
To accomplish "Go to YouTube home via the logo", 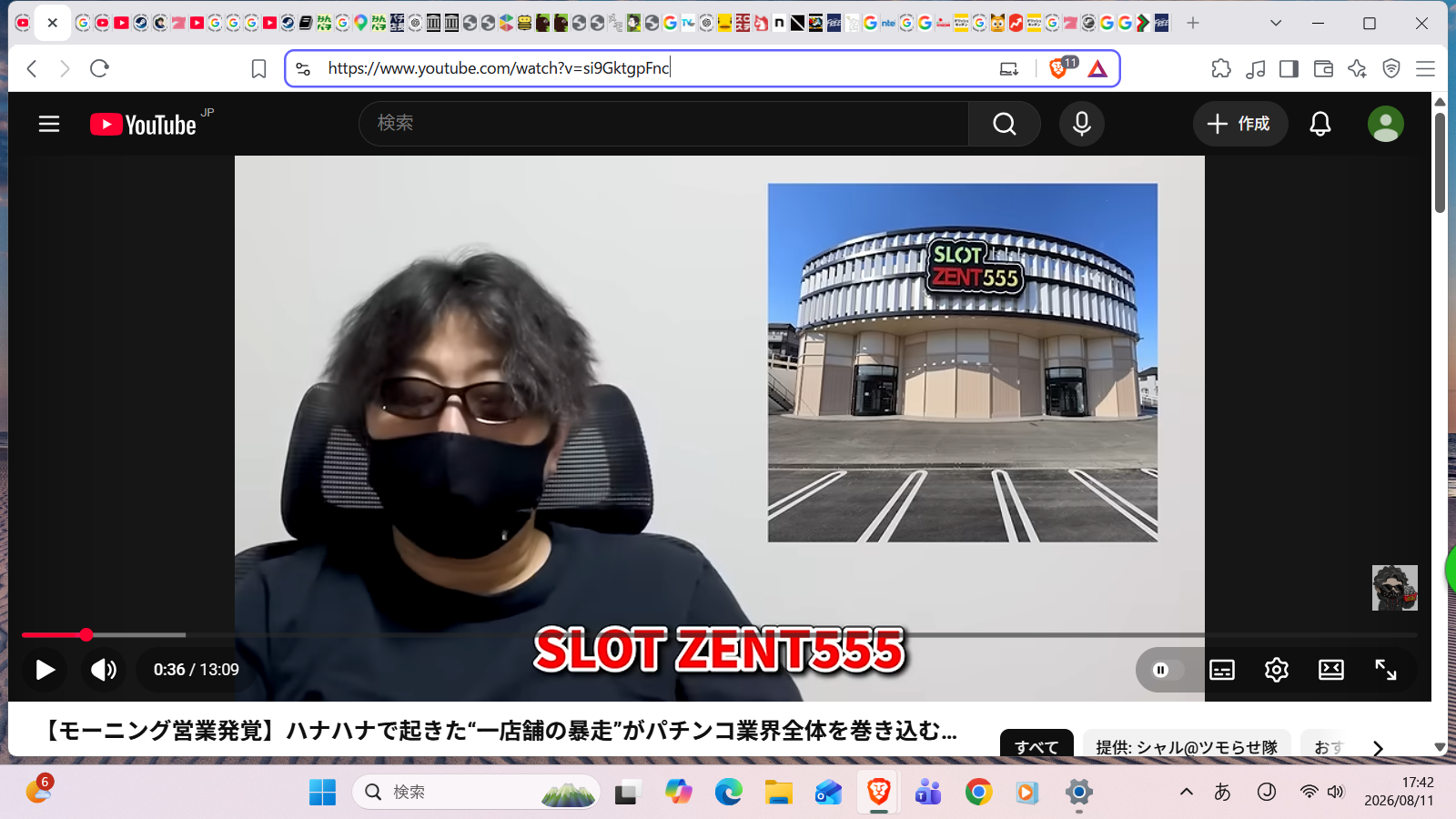I will click(144, 124).
